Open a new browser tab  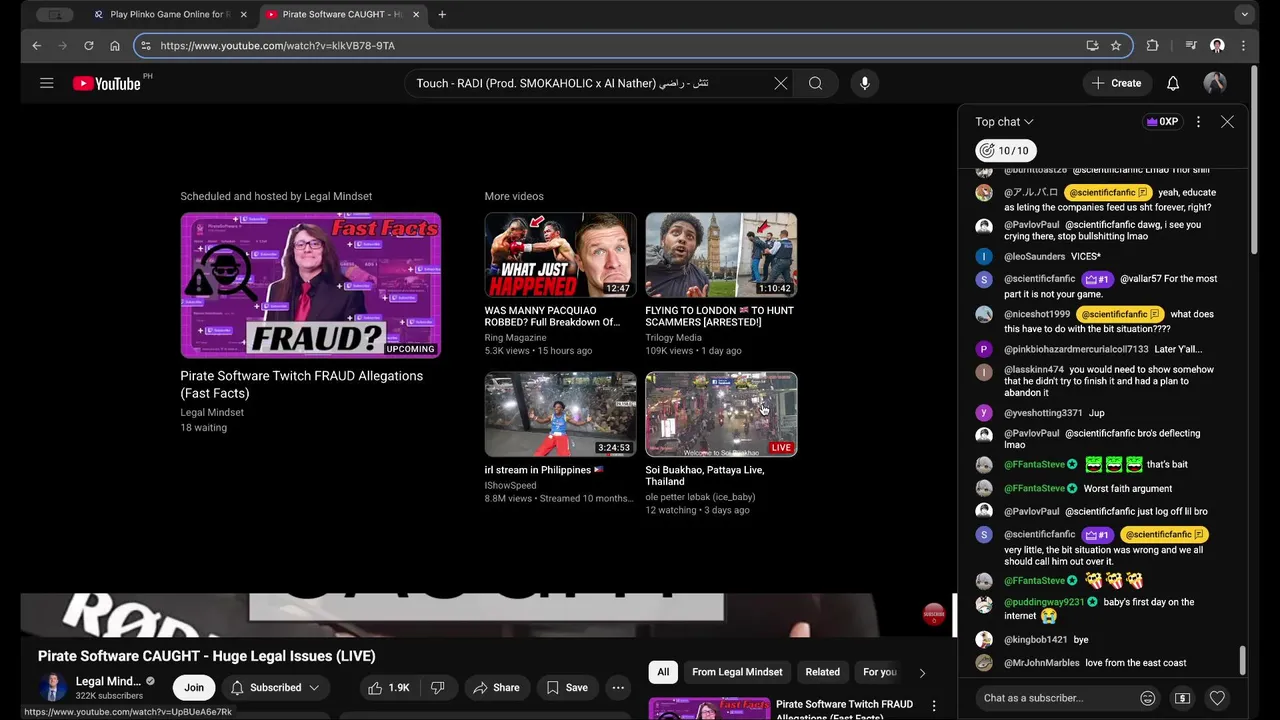(x=442, y=15)
